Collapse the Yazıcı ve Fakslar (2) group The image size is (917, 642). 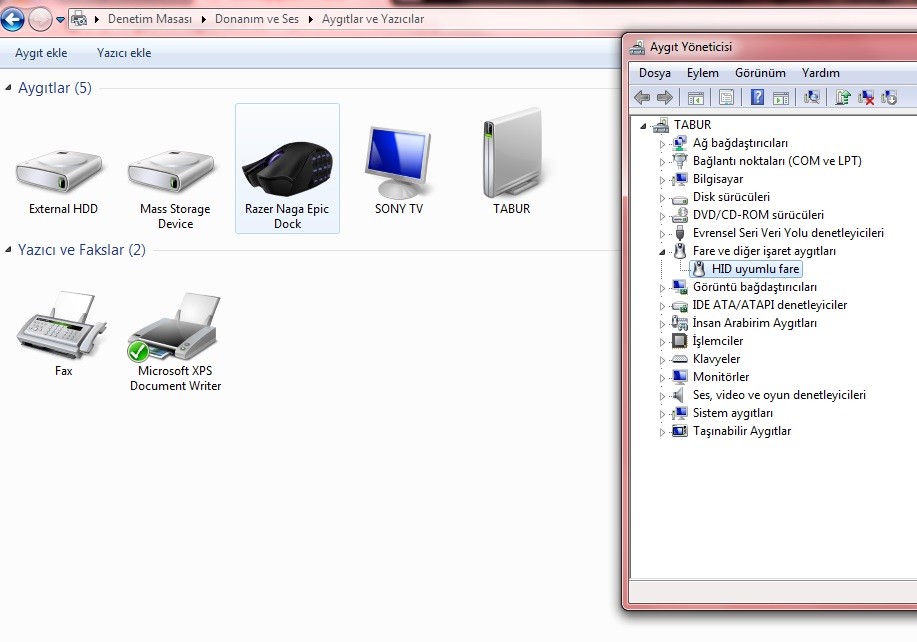point(8,250)
